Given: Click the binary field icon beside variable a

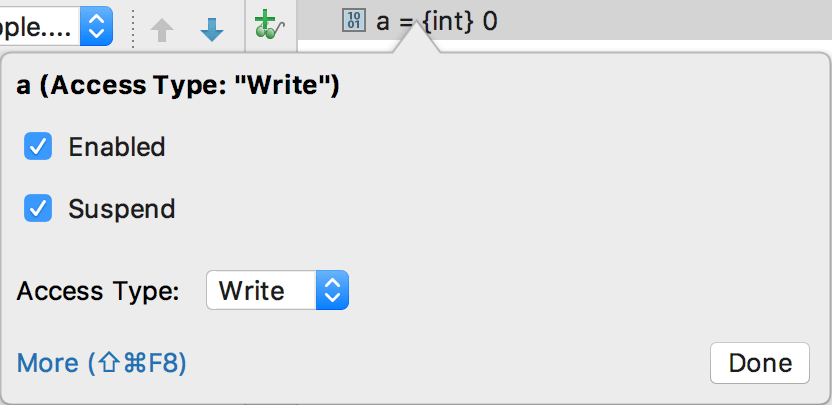Looking at the screenshot, I should [354, 21].
